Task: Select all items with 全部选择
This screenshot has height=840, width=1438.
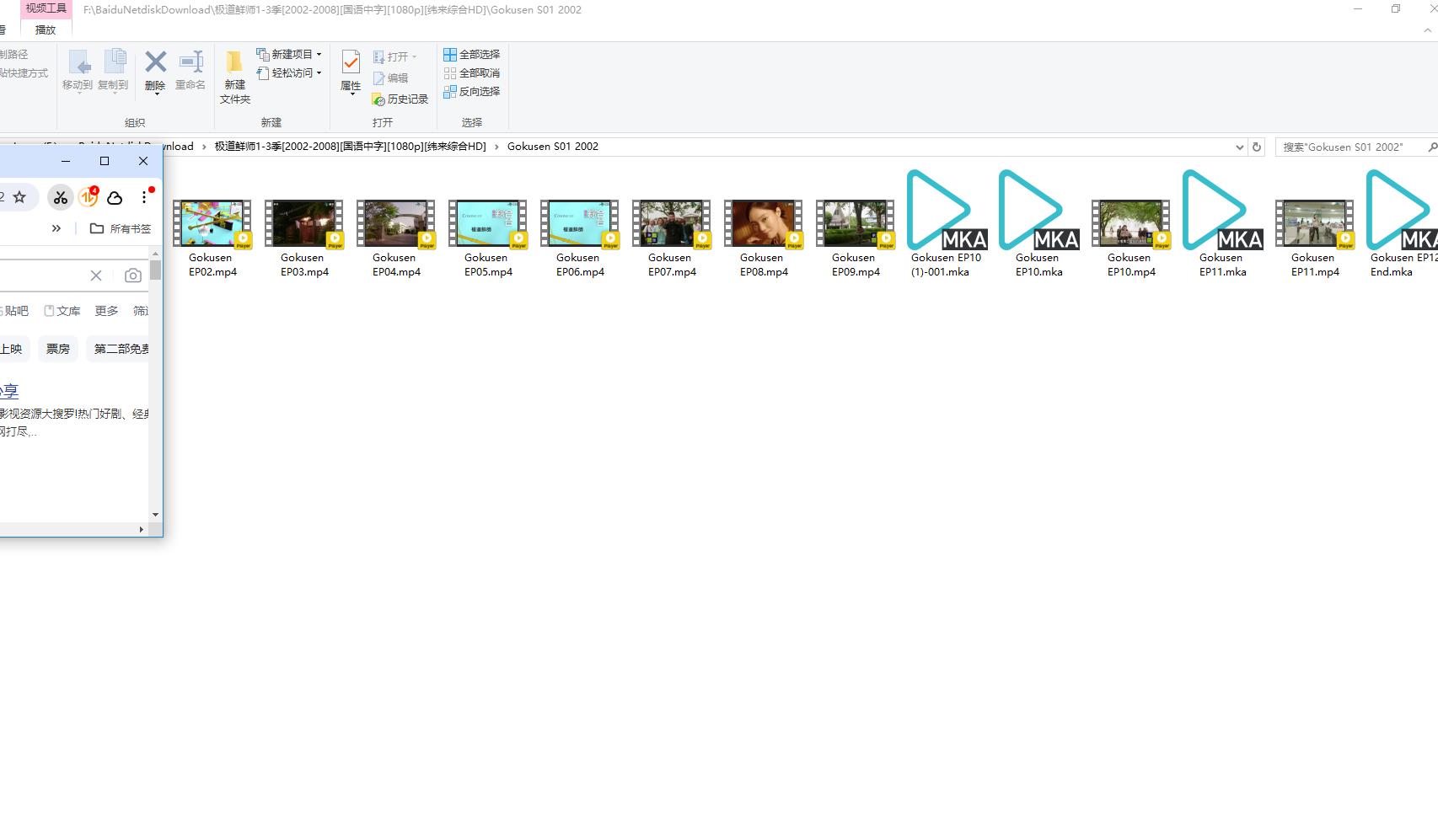Action: (472, 55)
